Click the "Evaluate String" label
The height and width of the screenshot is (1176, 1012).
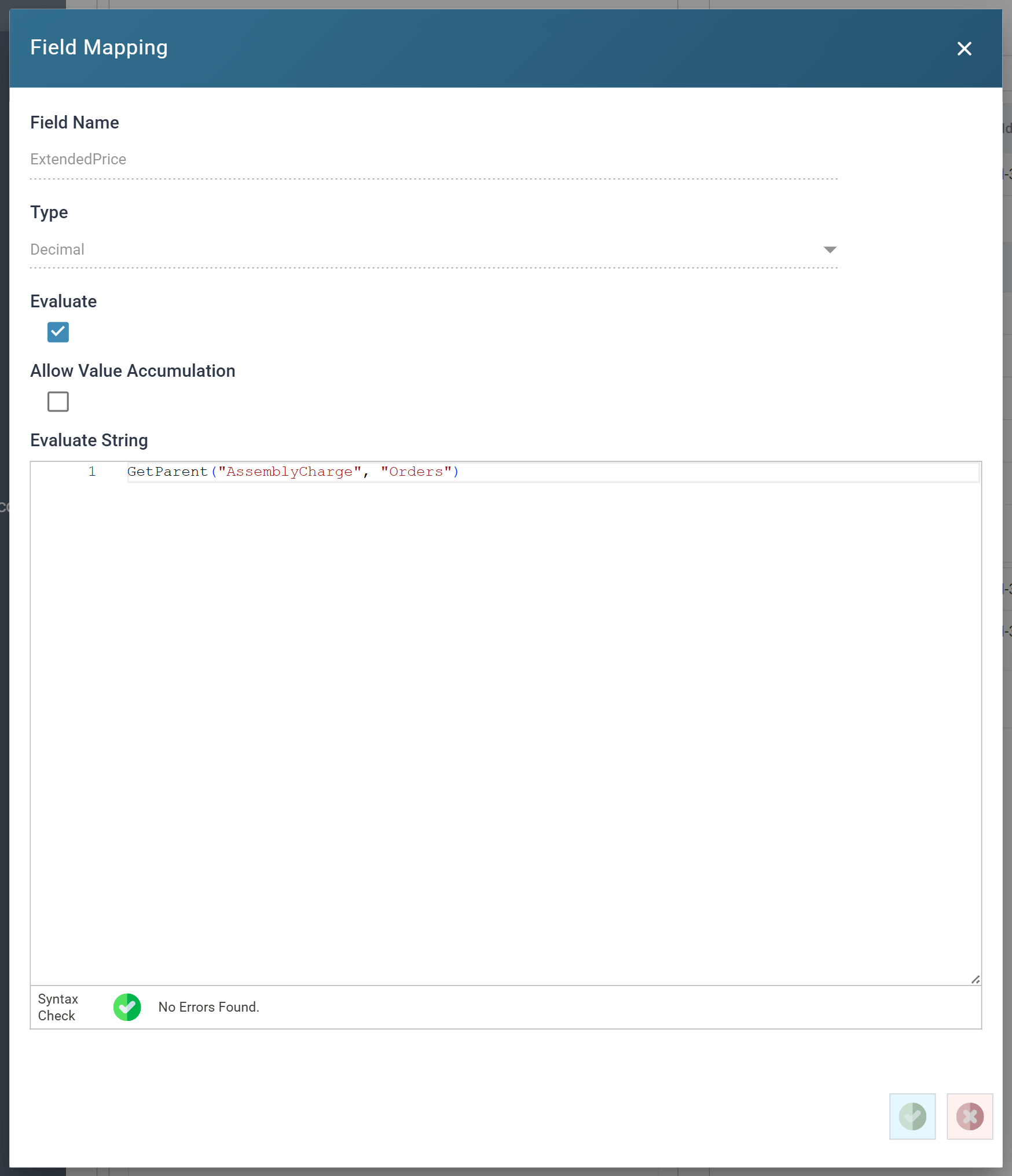pos(89,440)
